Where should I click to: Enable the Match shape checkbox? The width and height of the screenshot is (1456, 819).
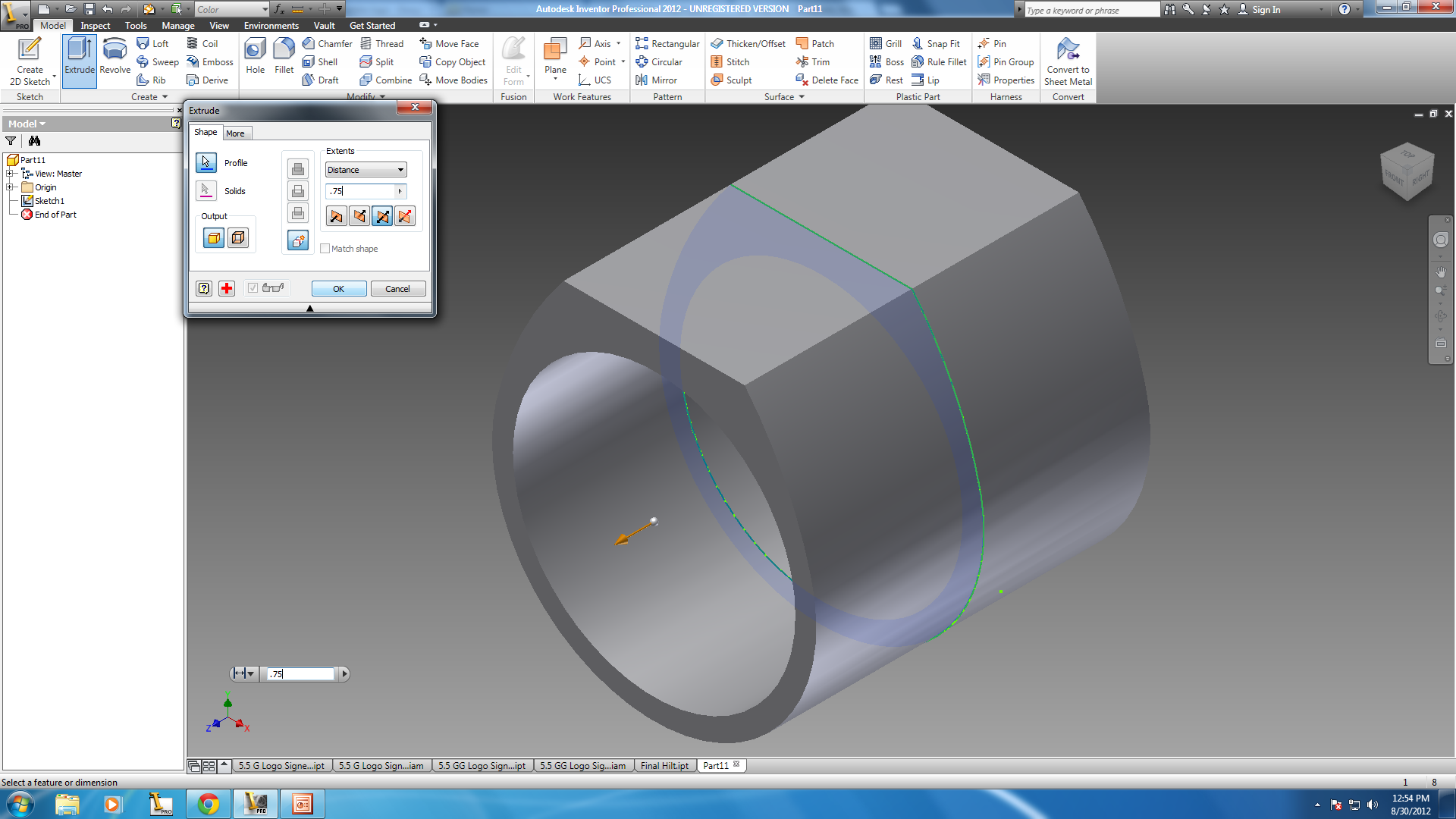point(325,249)
